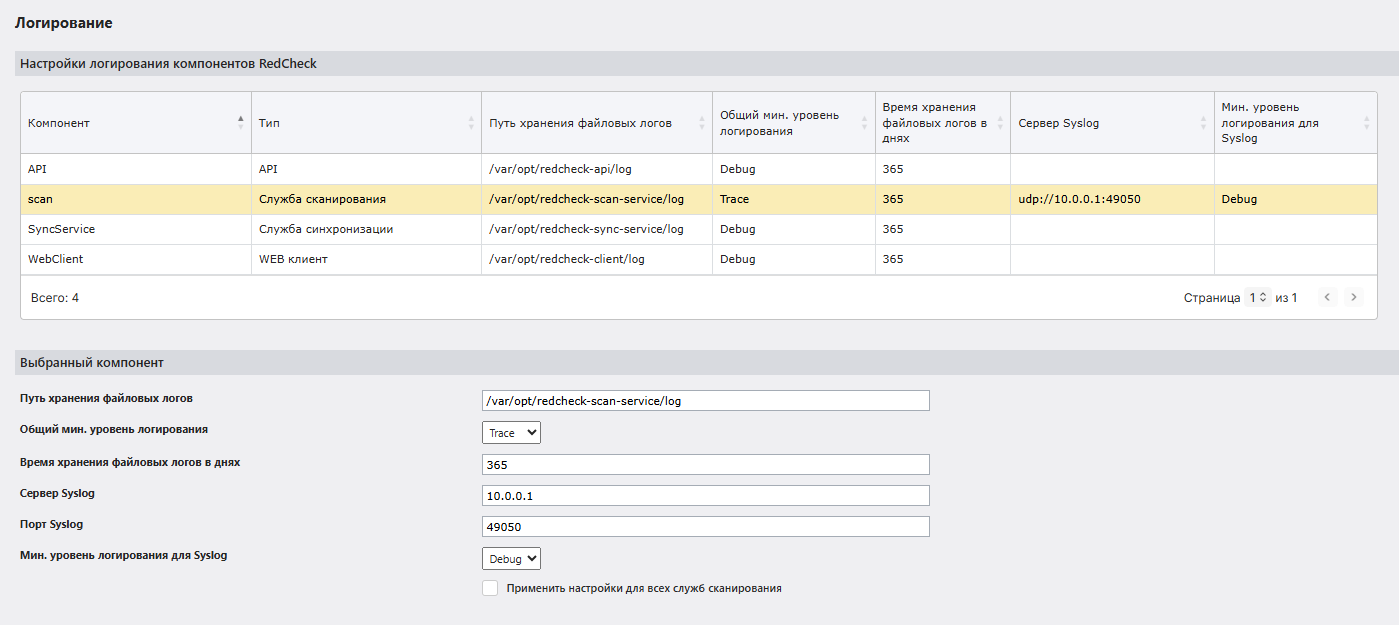The height and width of the screenshot is (625, 1399).
Task: Click Debug Syslog level cell in scan row
Action: click(x=1296, y=199)
